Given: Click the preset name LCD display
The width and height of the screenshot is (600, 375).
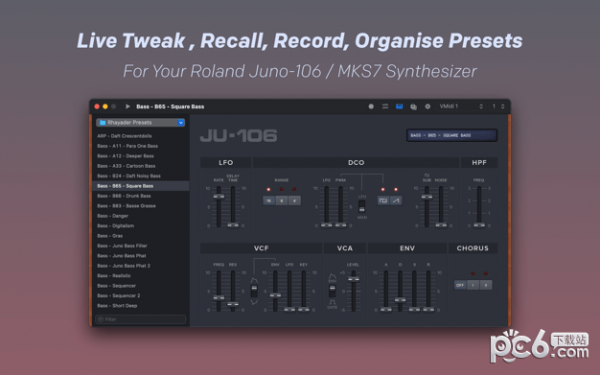Looking at the screenshot, I should [x=452, y=135].
